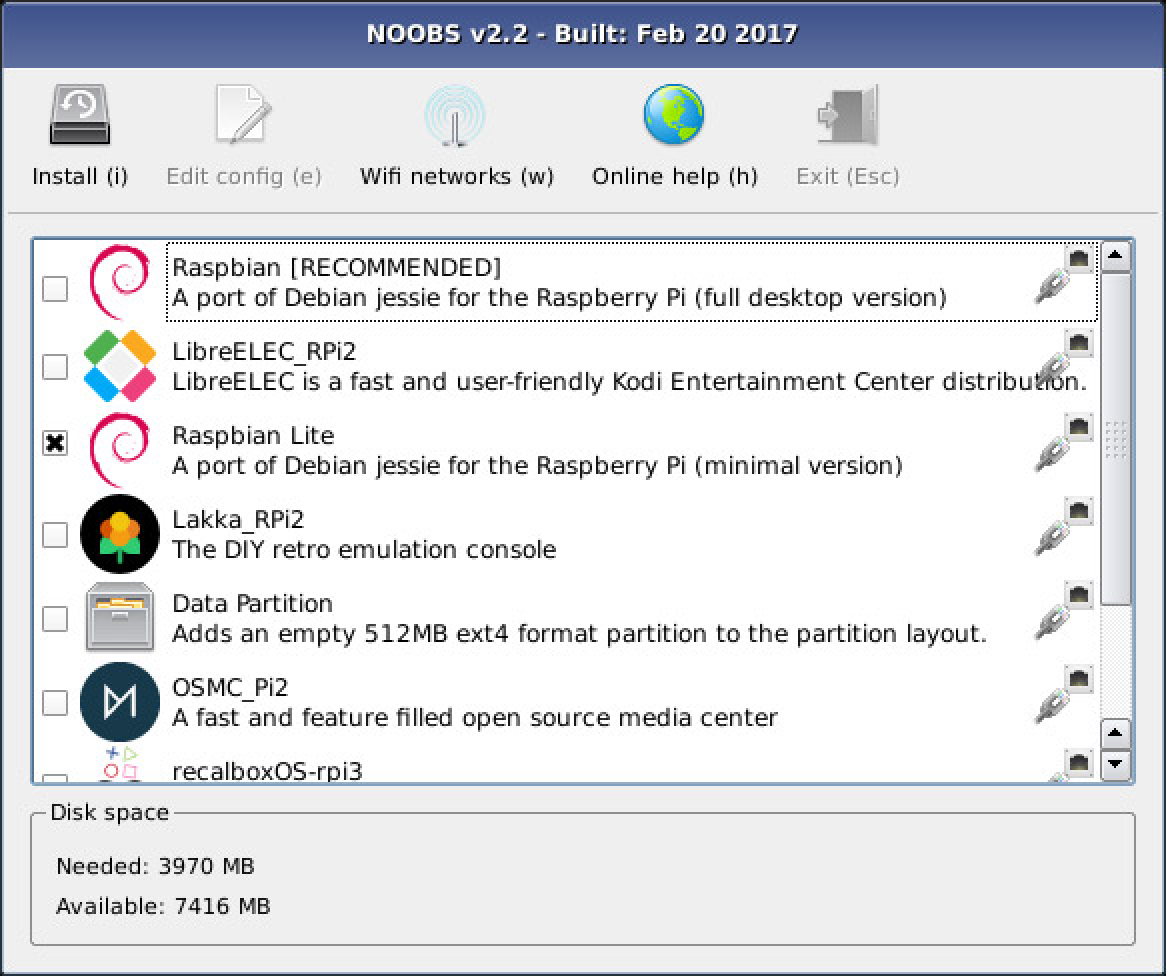Viewport: 1166px width, 976px height.
Task: Click the Install disk icon
Action: coord(80,114)
